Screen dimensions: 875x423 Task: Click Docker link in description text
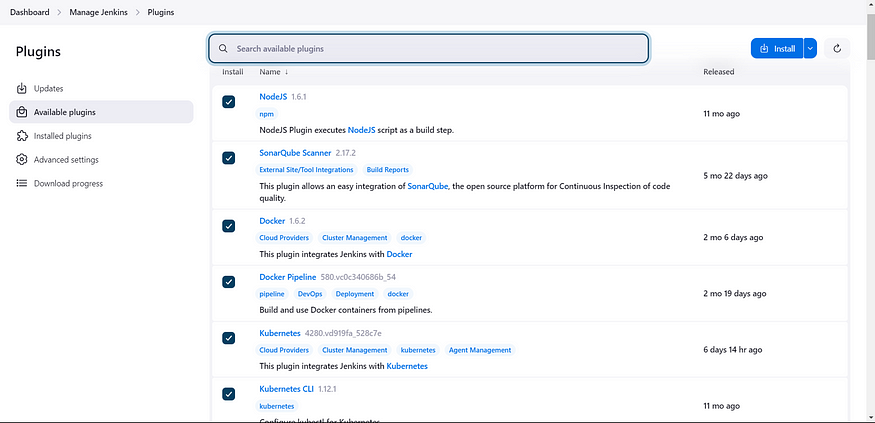pos(399,254)
